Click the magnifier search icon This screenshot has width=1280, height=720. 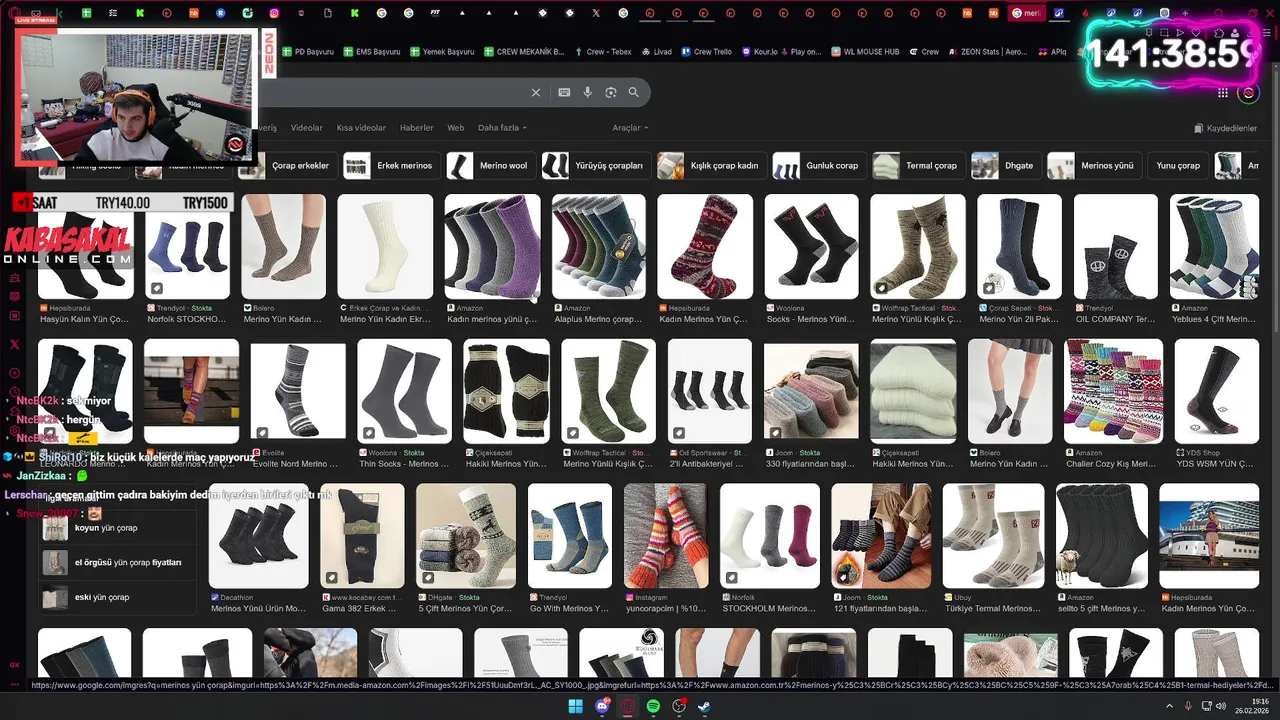click(634, 92)
